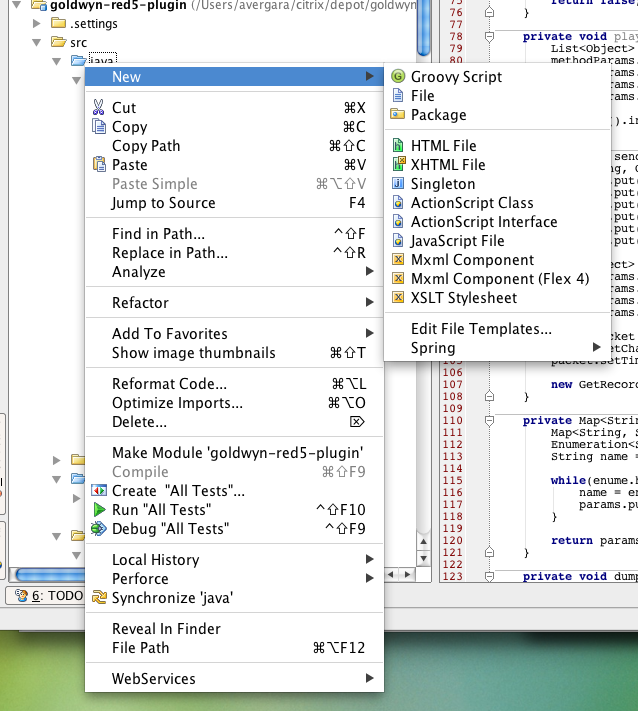Choose Optimize Imports...
The height and width of the screenshot is (711, 638).
(x=234, y=403)
